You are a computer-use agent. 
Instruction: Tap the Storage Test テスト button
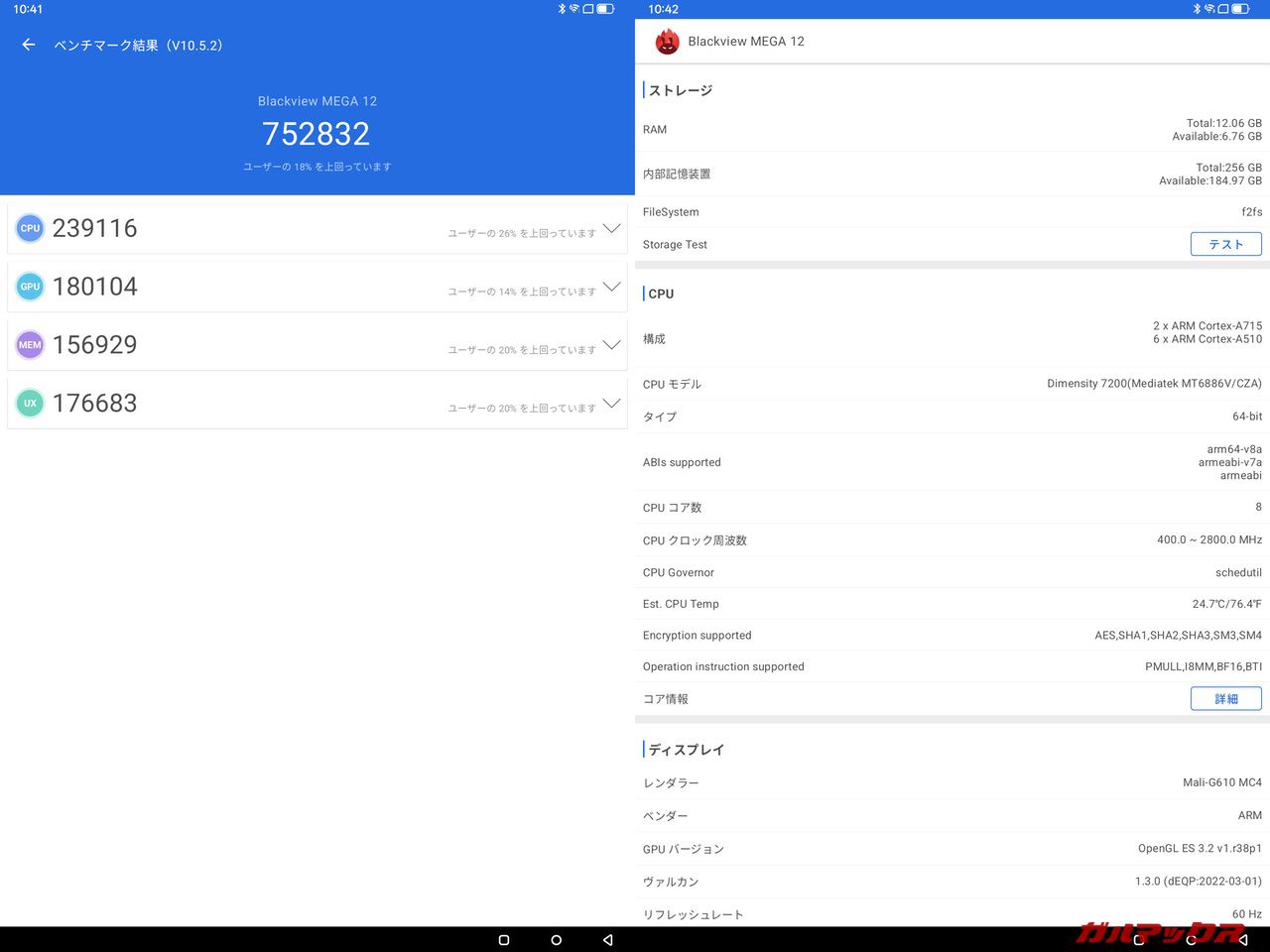tap(1225, 244)
